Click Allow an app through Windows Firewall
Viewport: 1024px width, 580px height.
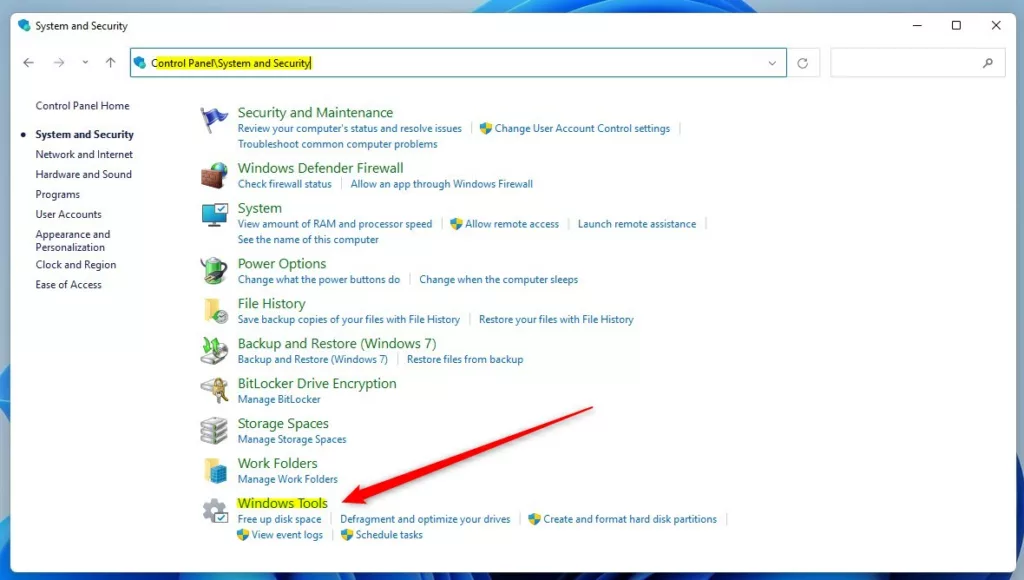(441, 184)
